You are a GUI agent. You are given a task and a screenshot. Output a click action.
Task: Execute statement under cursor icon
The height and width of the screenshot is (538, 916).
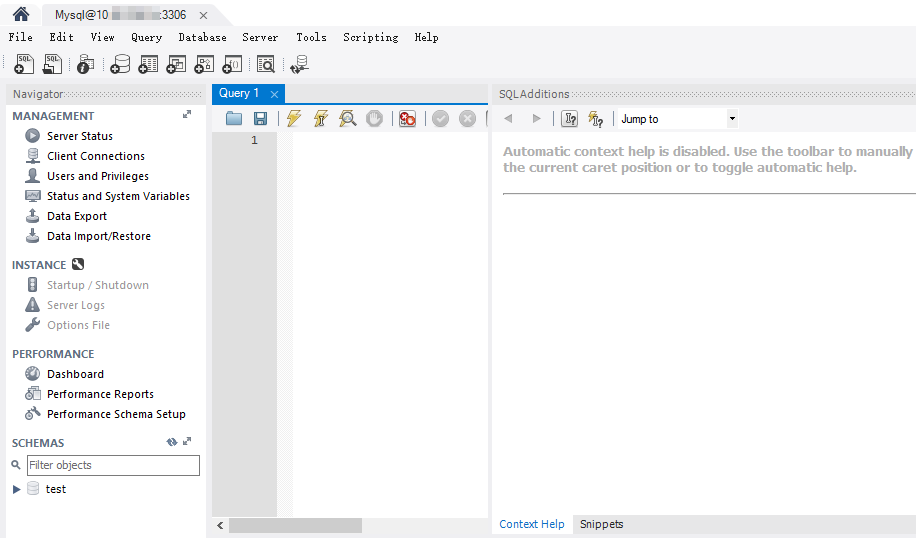[x=321, y=119]
